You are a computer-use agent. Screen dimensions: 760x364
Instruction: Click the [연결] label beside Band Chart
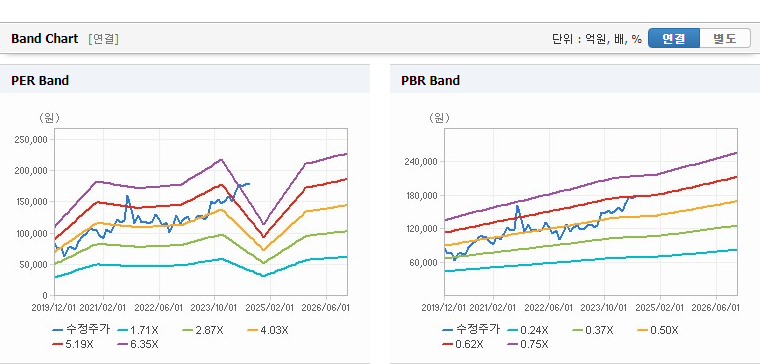tap(103, 39)
